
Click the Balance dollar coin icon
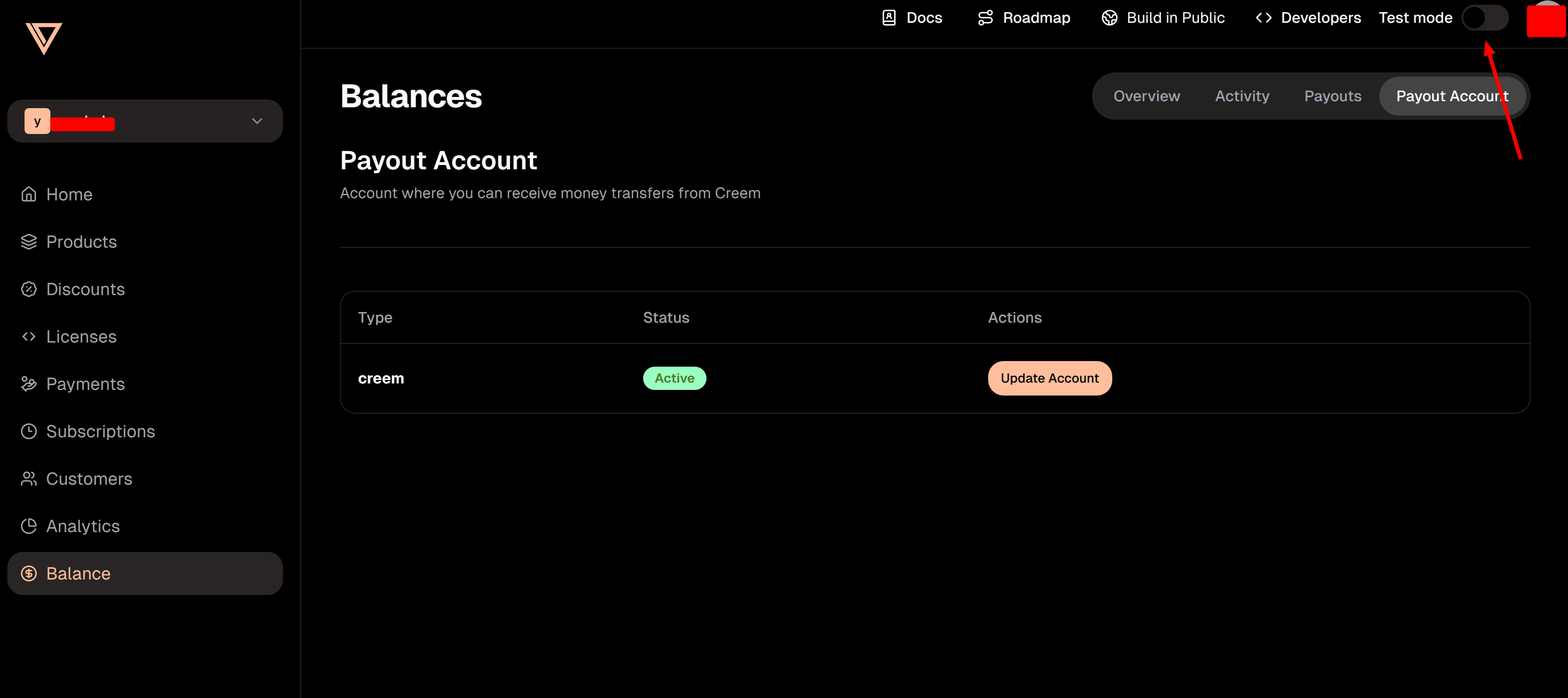(x=28, y=574)
